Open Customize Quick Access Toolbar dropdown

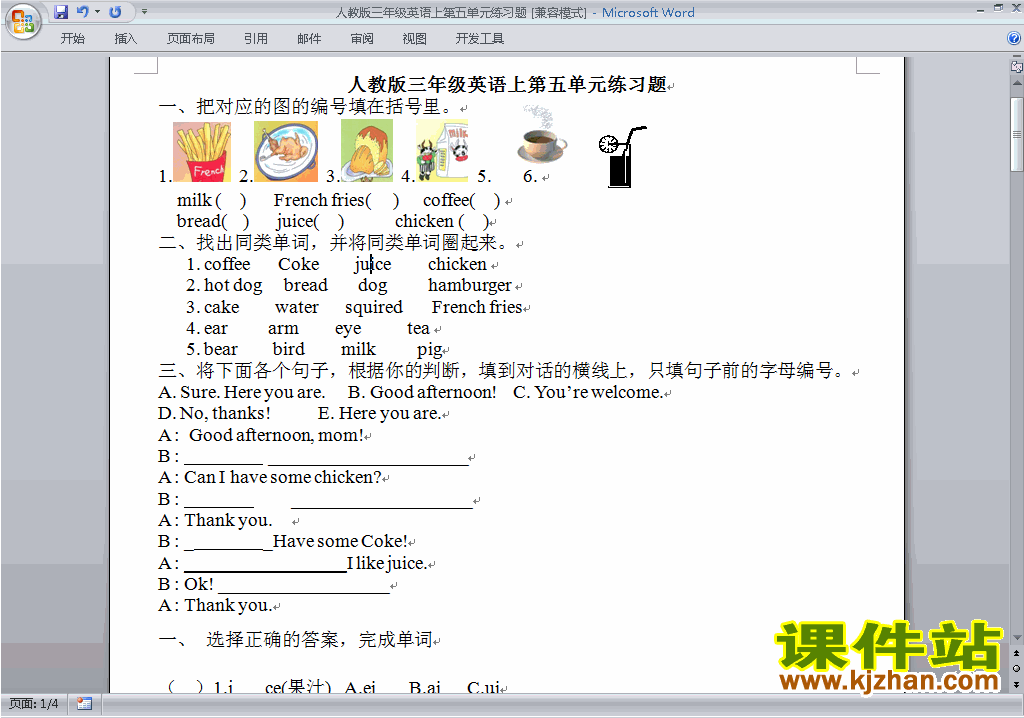[x=144, y=12]
